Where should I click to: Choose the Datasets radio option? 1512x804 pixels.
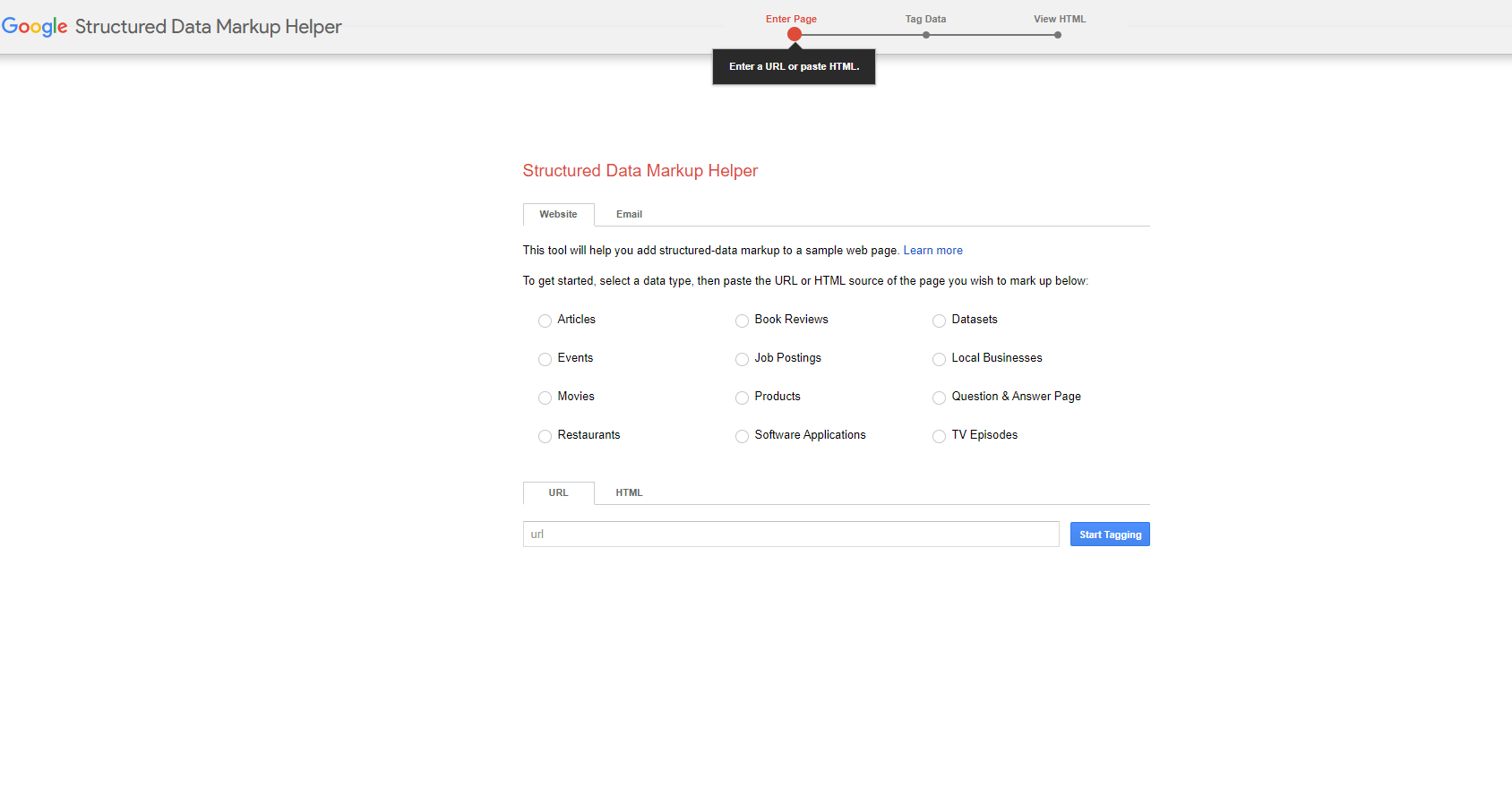click(x=939, y=321)
